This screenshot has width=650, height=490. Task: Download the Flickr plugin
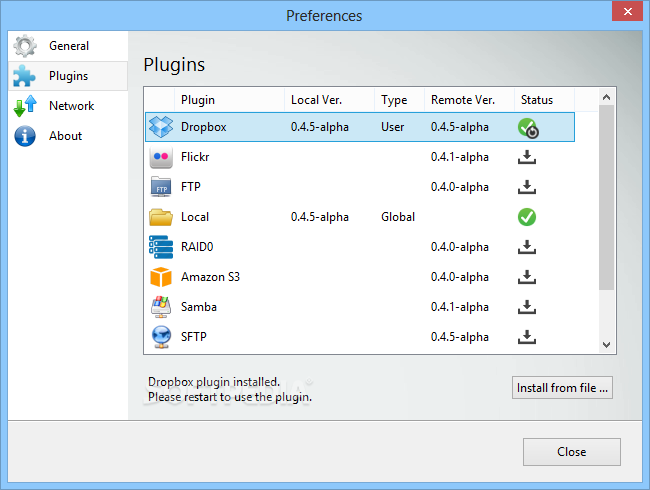click(527, 157)
